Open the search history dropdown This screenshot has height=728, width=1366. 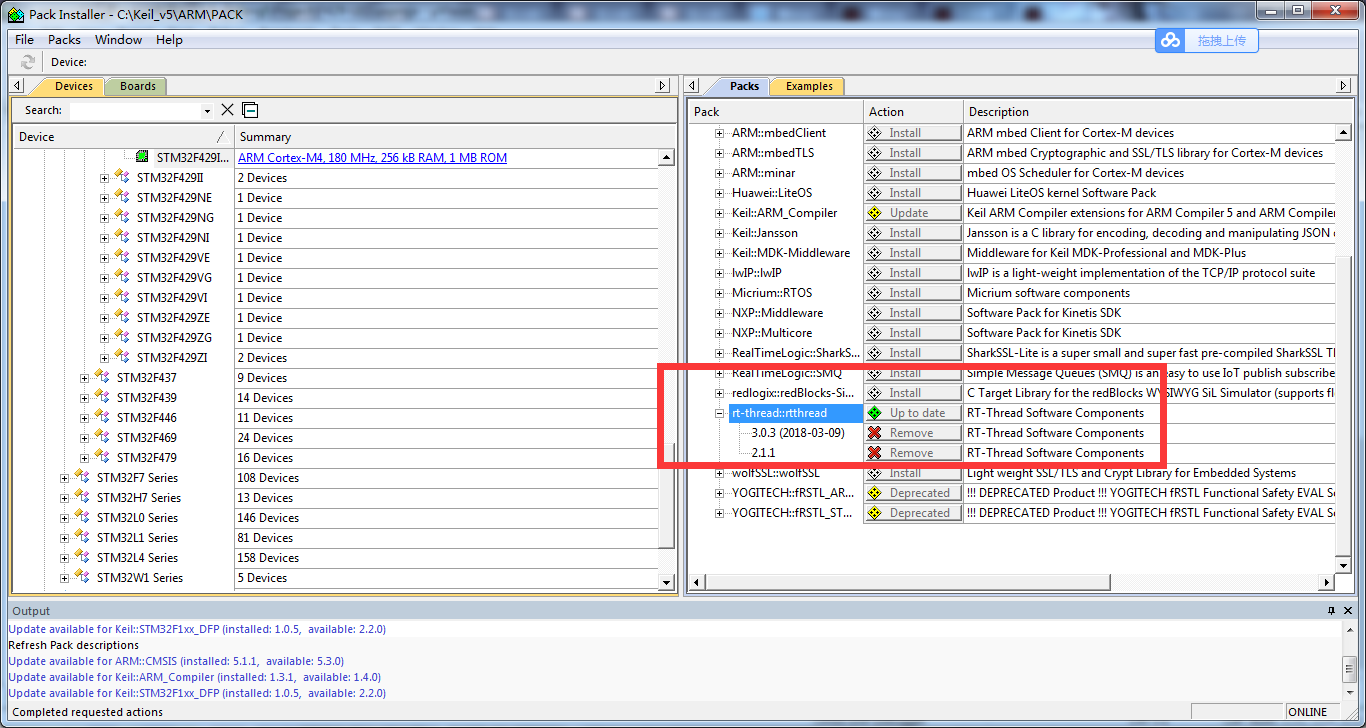point(207,111)
